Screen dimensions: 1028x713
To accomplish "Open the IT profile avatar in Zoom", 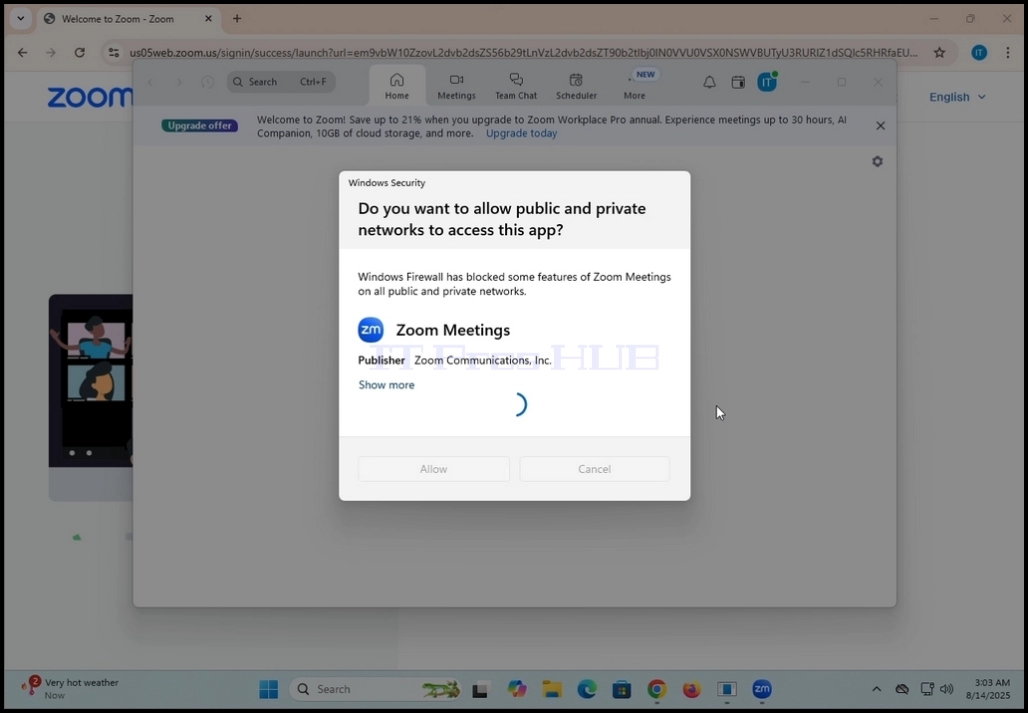I will 767,82.
